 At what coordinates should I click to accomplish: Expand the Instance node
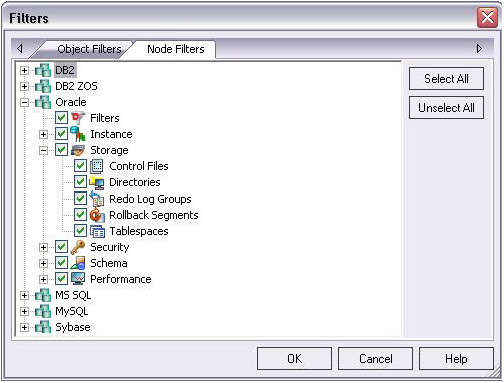coord(43,134)
